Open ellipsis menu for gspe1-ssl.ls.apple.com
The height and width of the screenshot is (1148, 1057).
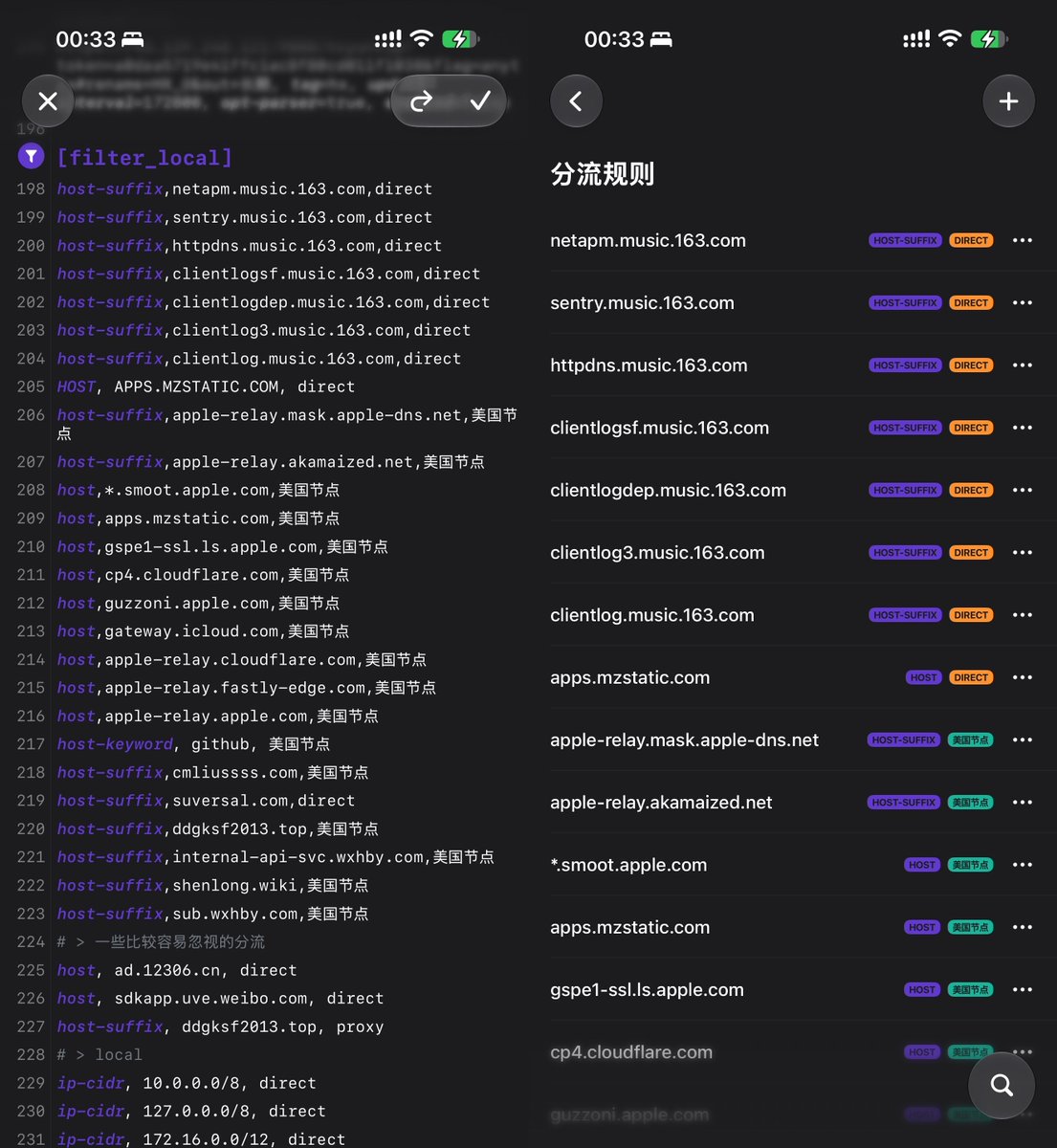(1023, 989)
